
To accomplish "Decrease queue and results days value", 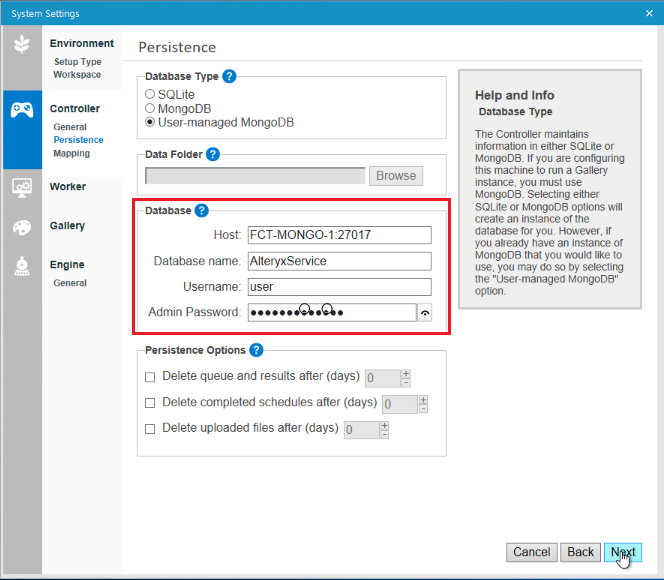I will coord(406,383).
